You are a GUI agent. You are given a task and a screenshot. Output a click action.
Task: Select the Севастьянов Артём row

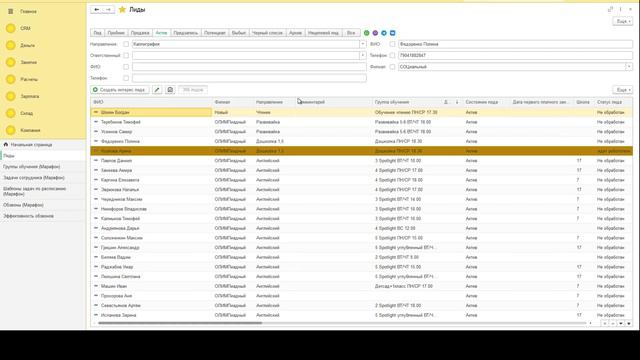pyautogui.click(x=361, y=305)
